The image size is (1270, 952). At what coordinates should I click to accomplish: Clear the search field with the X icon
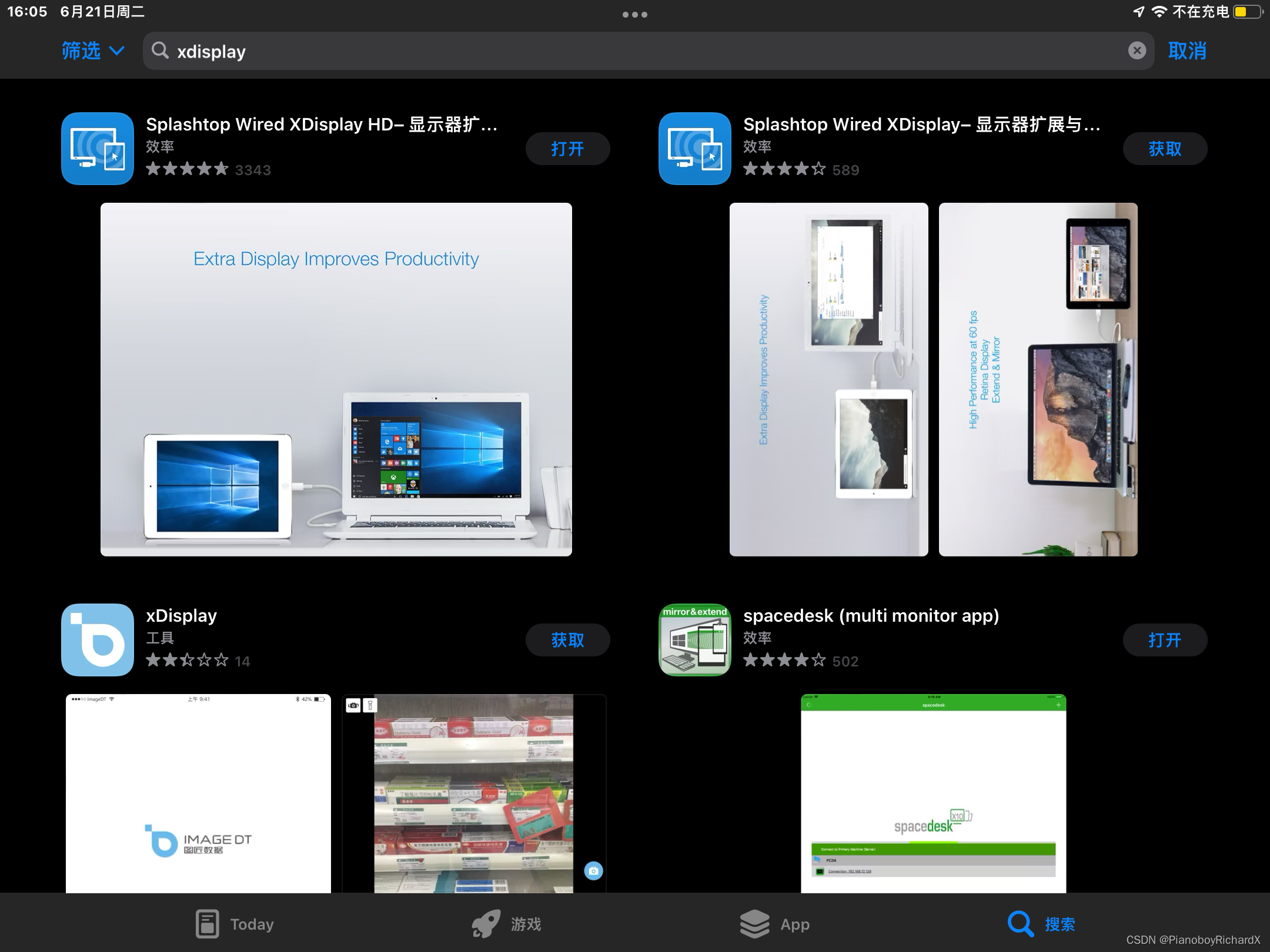coord(1137,51)
